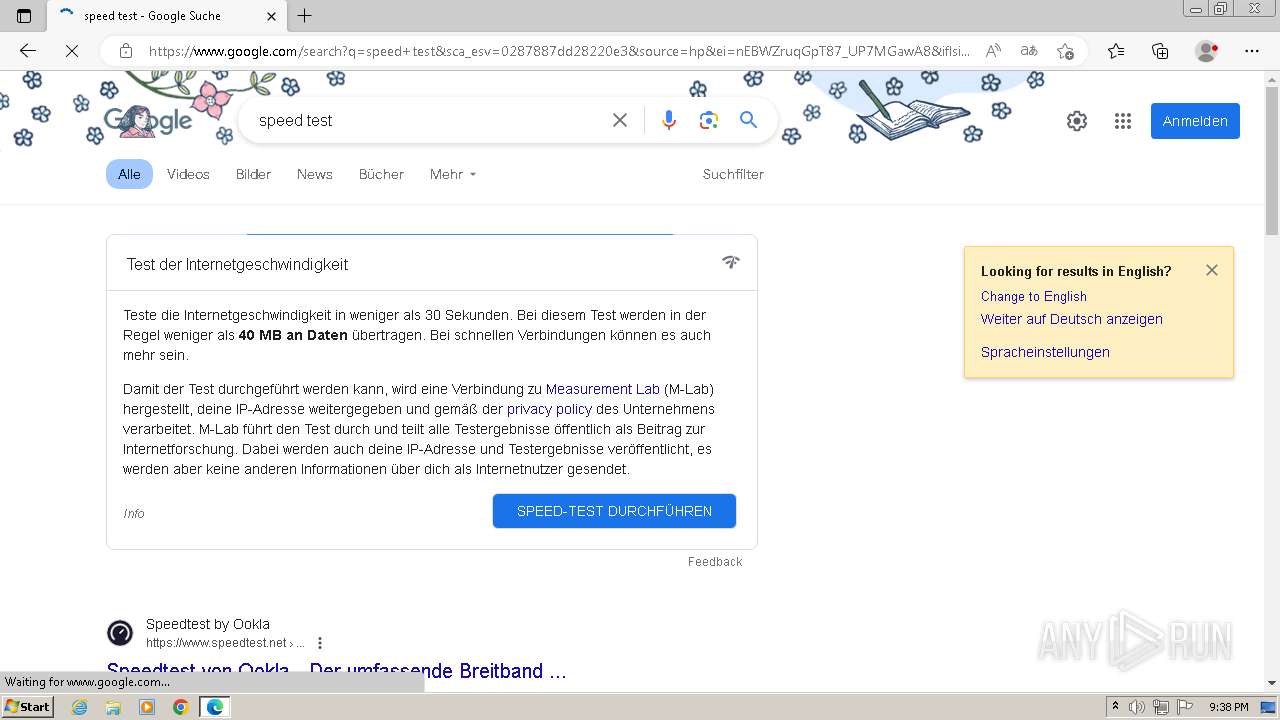Image resolution: width=1280 pixels, height=720 pixels.
Task: Open Edge settings and more menu
Action: (1252, 51)
